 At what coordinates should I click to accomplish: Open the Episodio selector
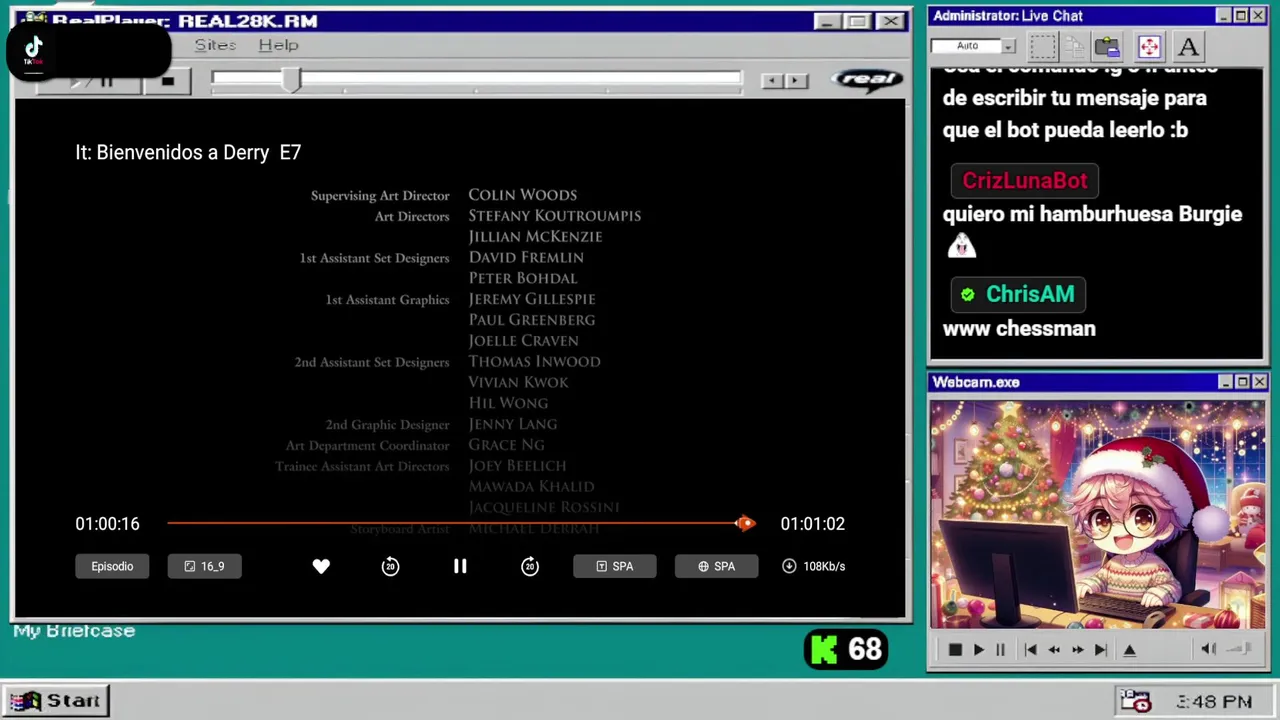(112, 566)
